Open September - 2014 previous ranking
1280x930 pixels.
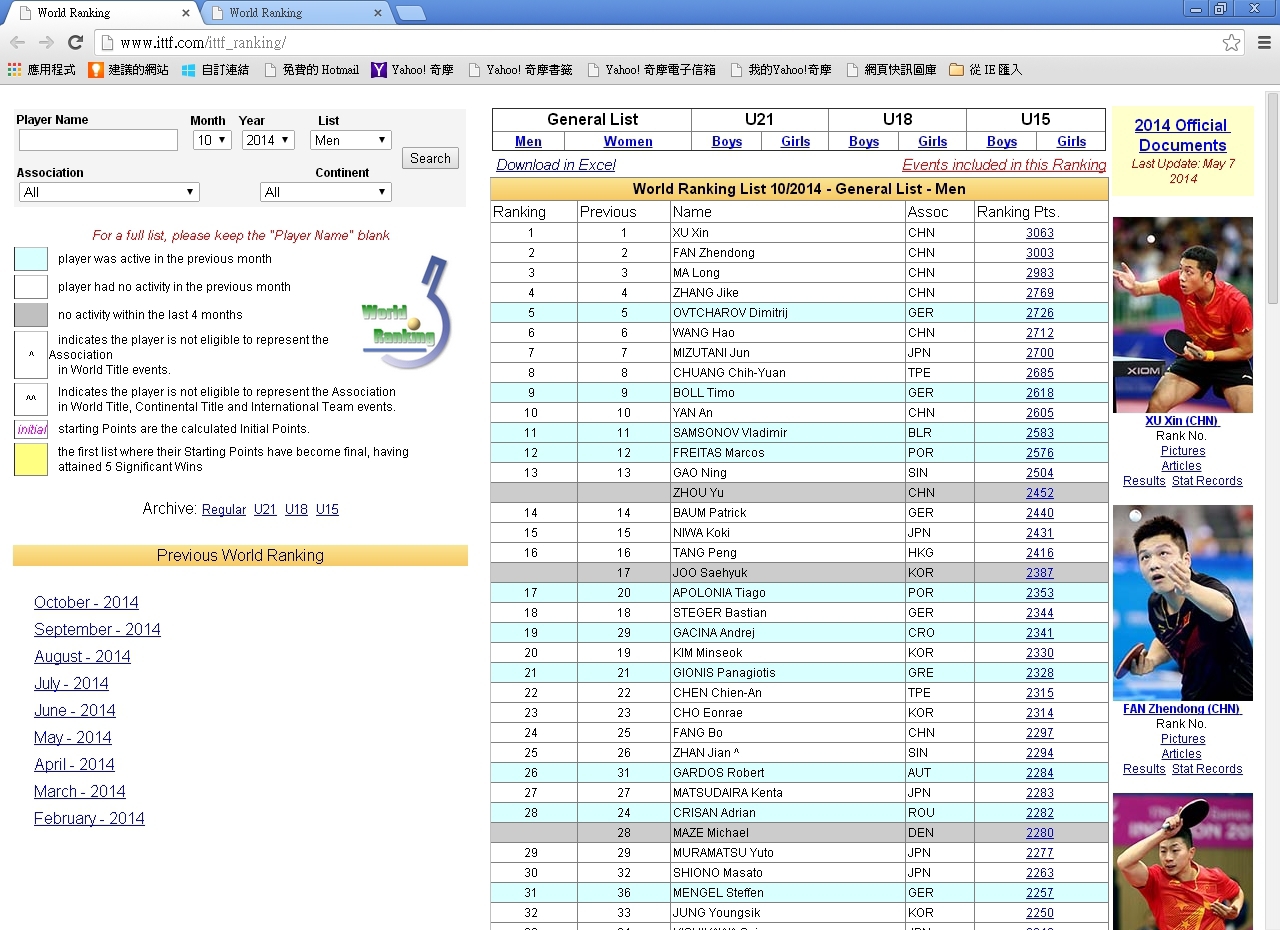(97, 630)
